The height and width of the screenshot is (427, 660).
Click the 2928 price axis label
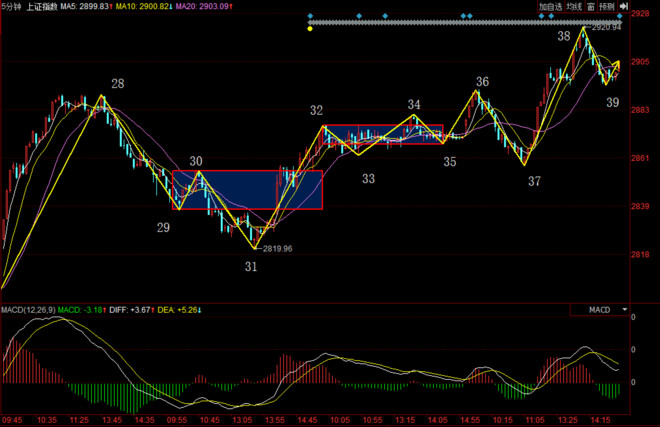click(640, 13)
